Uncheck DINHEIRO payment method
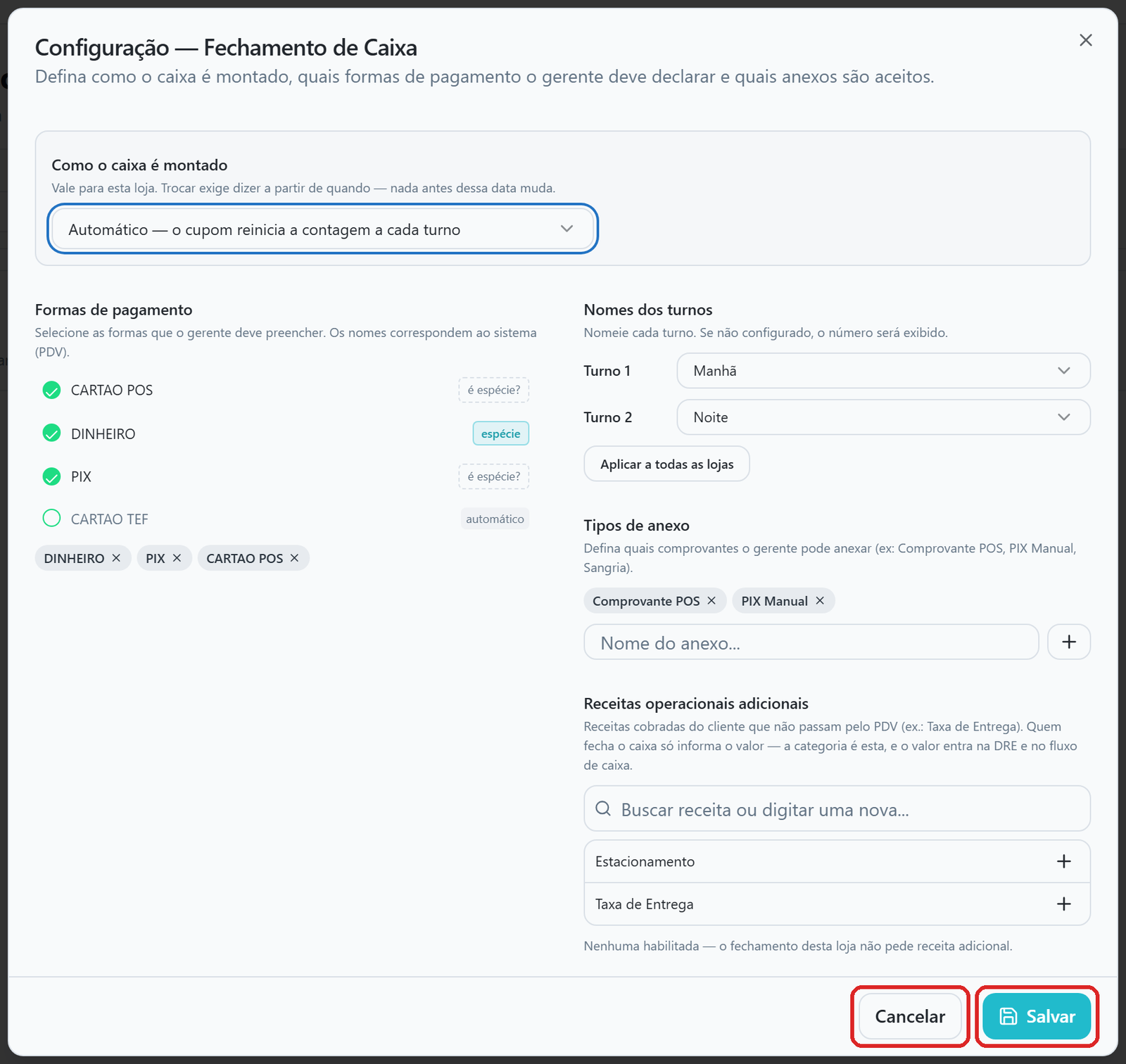Screen dimensions: 1126x1064 [x=51, y=433]
